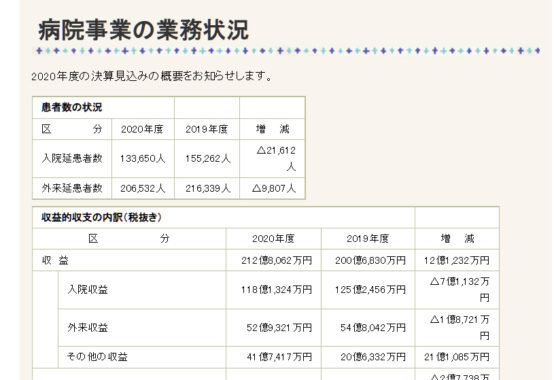
Task: Select the value 20億6,332万円
Action: click(373, 357)
